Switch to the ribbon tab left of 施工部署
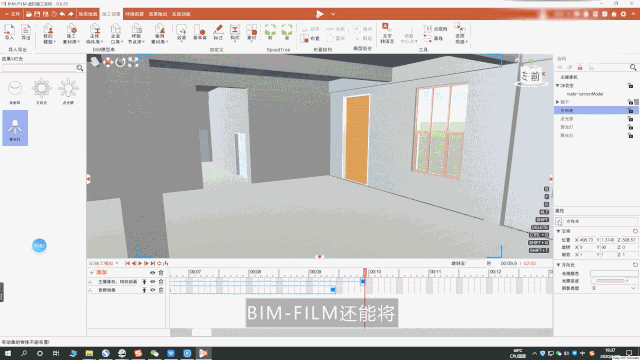 tap(88, 14)
